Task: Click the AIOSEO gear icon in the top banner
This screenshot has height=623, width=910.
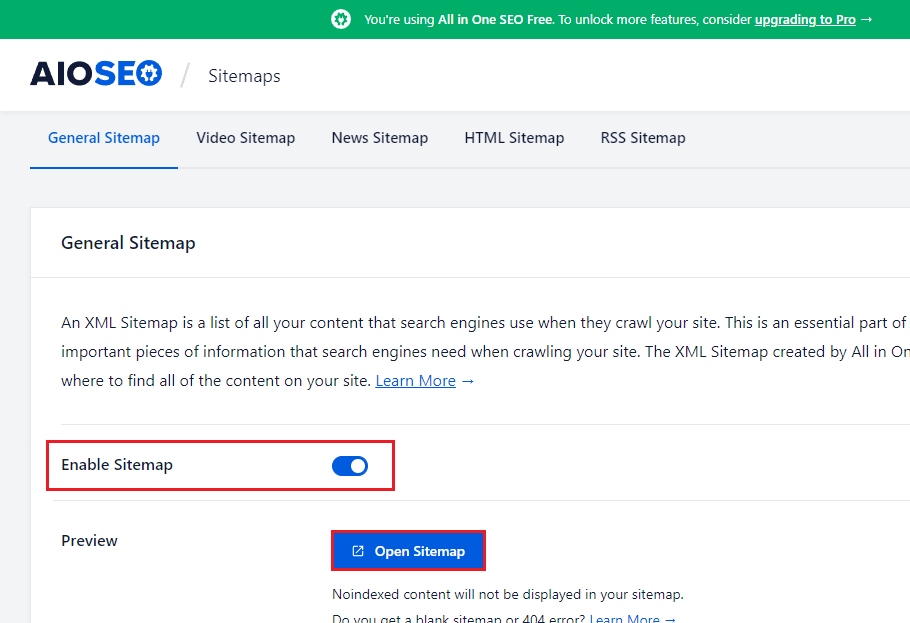Action: coord(340,19)
